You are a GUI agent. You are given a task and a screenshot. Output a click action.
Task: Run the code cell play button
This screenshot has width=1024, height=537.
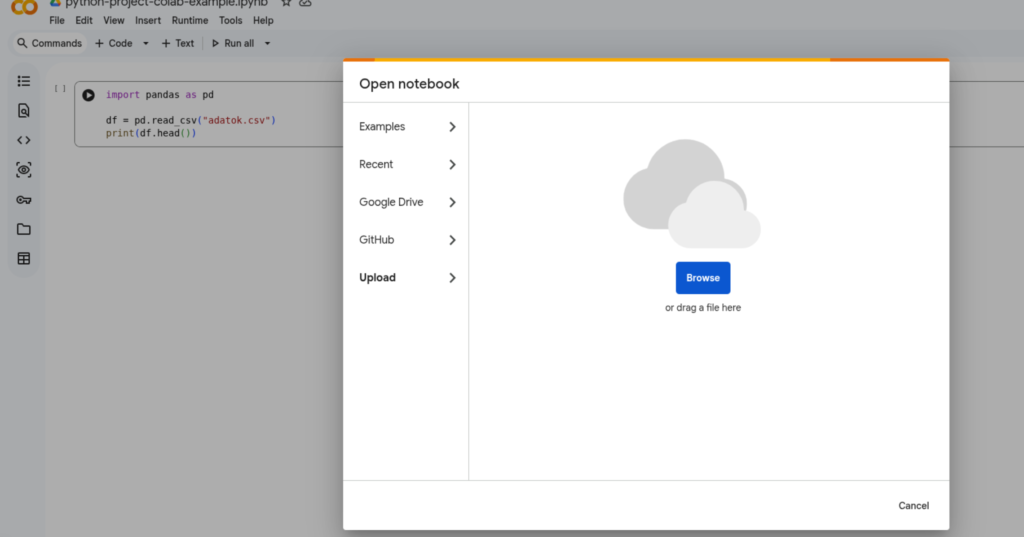click(x=88, y=95)
